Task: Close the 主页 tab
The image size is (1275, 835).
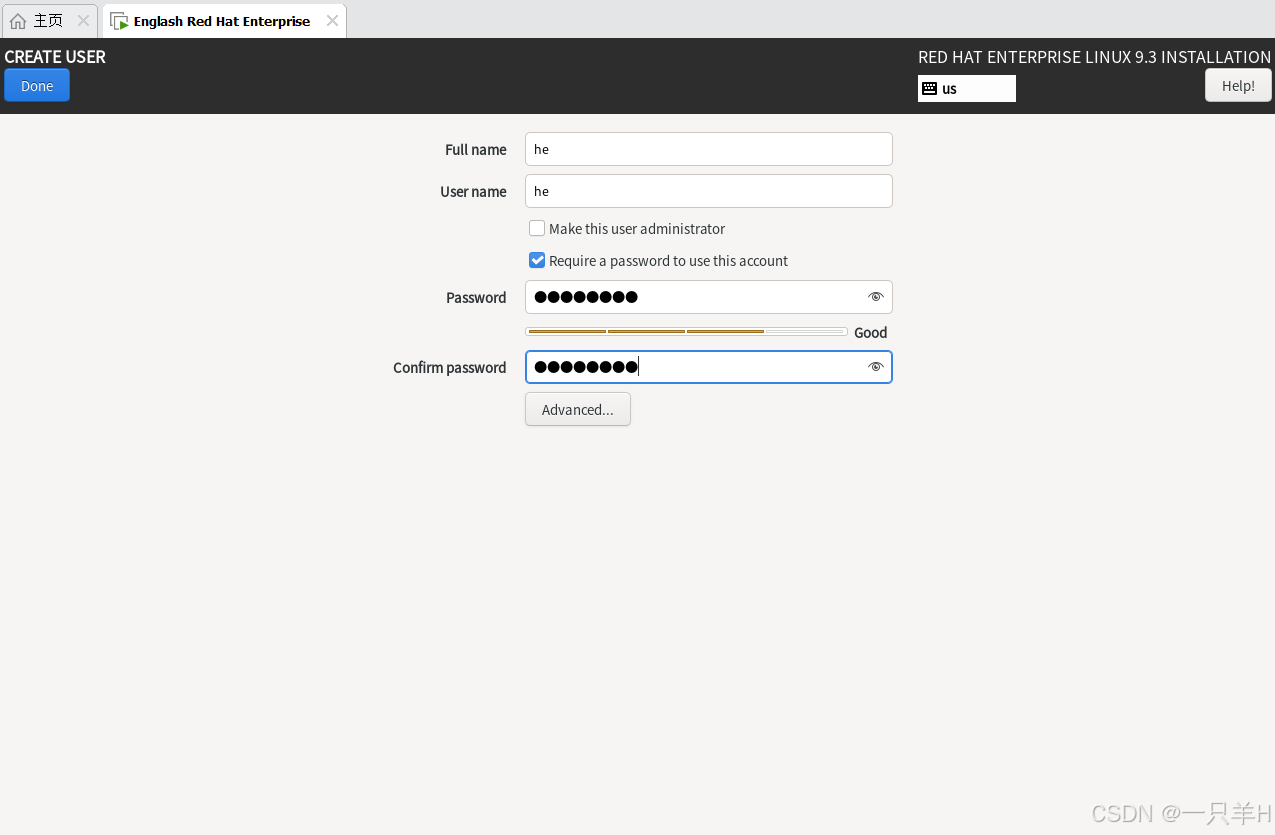Action: [83, 20]
